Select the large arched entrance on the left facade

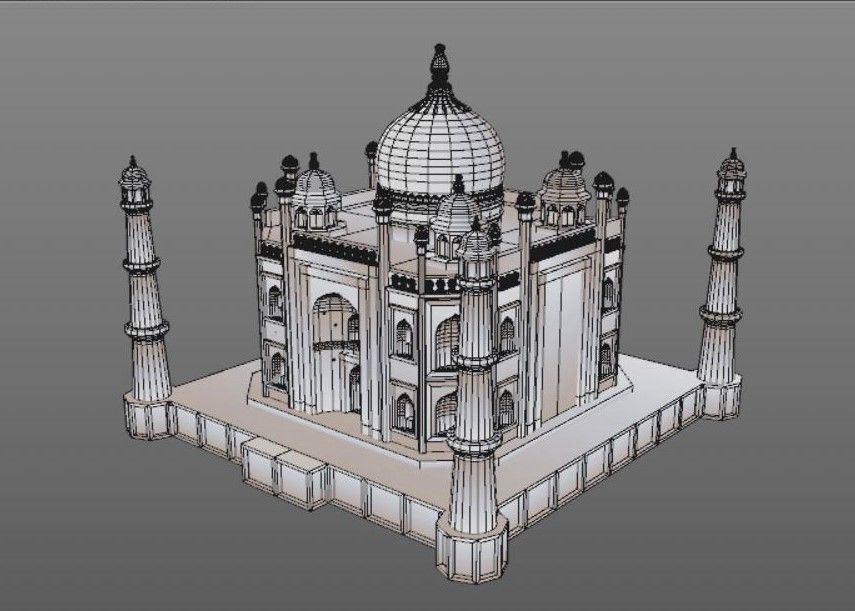tap(336, 352)
